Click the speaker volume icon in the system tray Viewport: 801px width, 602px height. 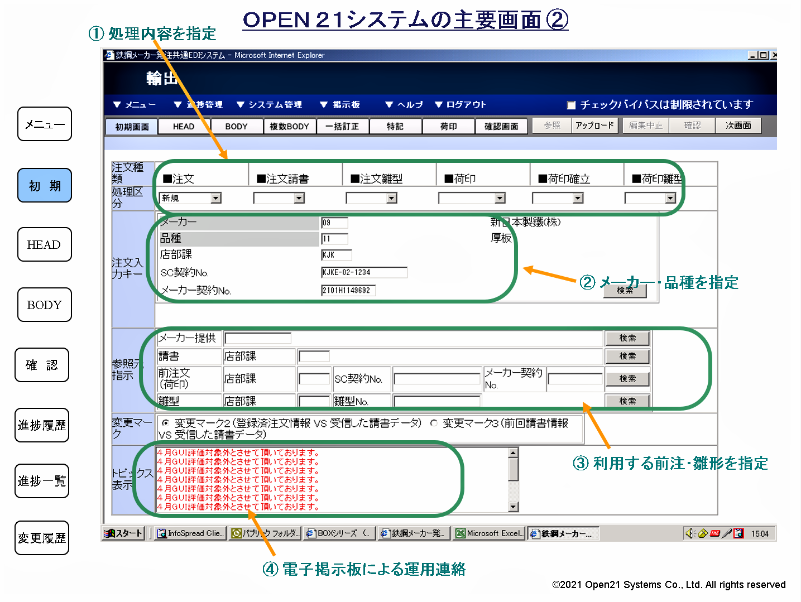(690, 534)
